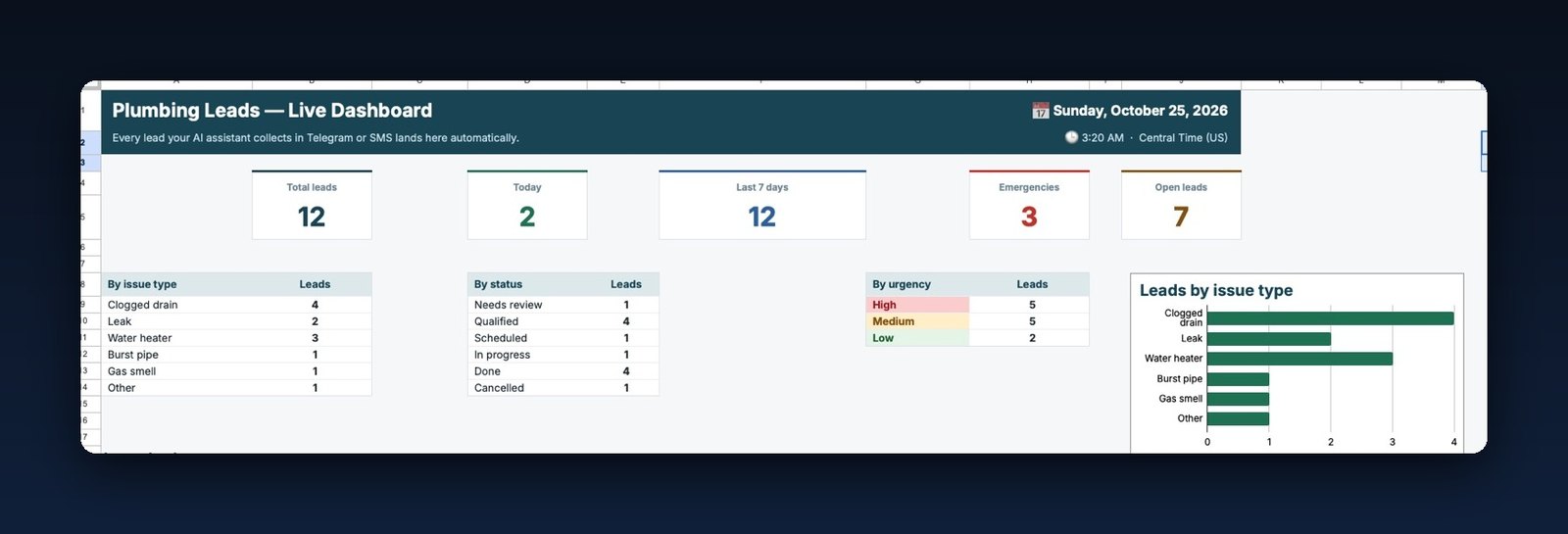Click the 3:20 AM time text
The height and width of the screenshot is (534, 1568).
point(1102,138)
